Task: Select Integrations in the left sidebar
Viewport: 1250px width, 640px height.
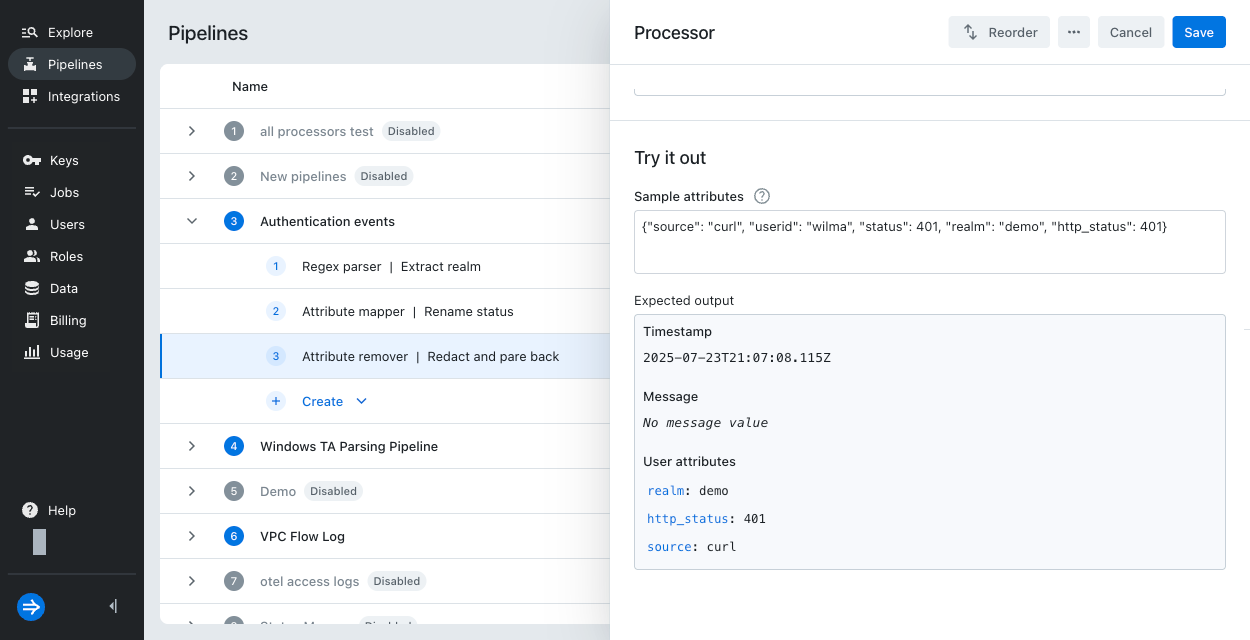Action: [x=83, y=96]
